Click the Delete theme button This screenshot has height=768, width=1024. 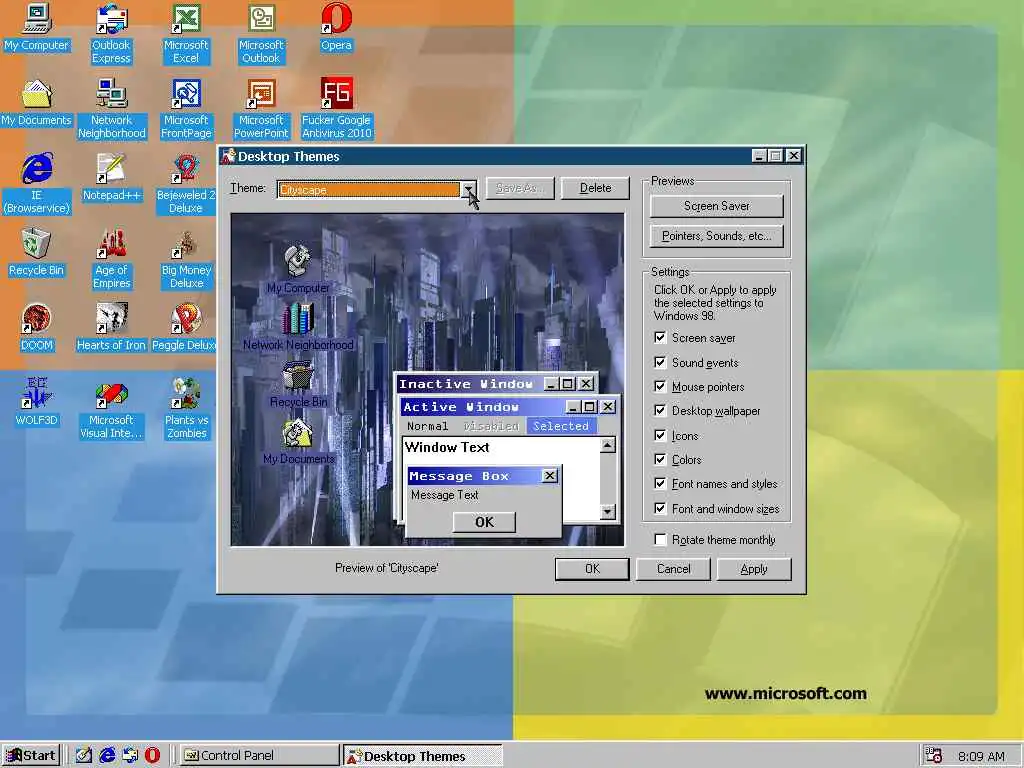tap(595, 188)
